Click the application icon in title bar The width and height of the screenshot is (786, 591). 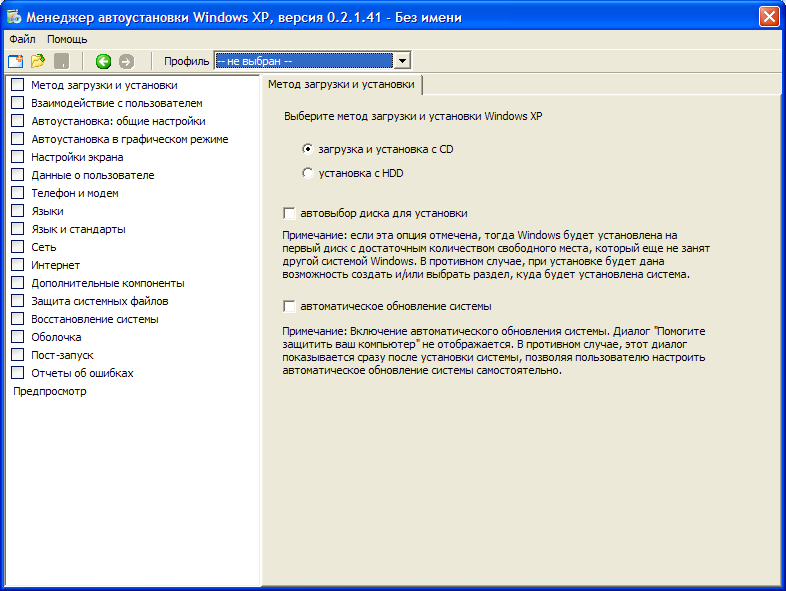click(14, 17)
